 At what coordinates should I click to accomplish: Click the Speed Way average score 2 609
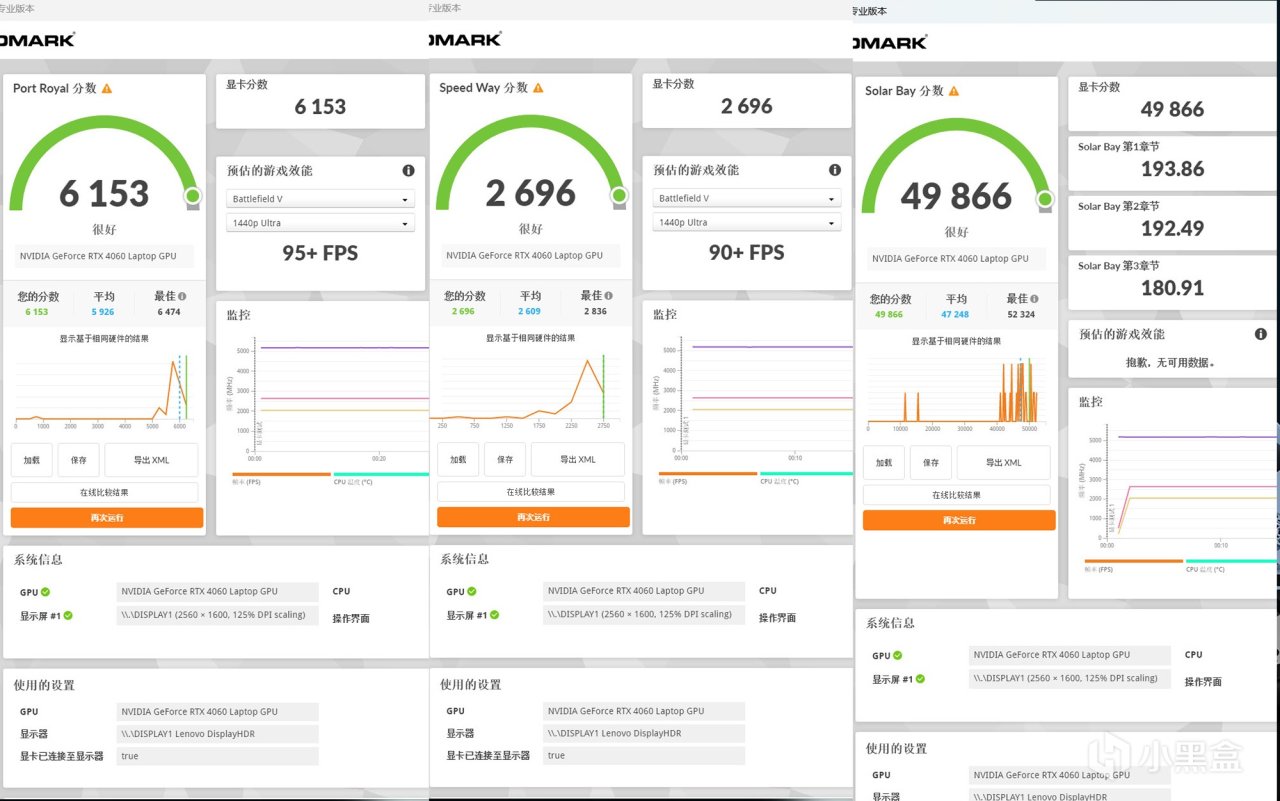click(x=530, y=311)
